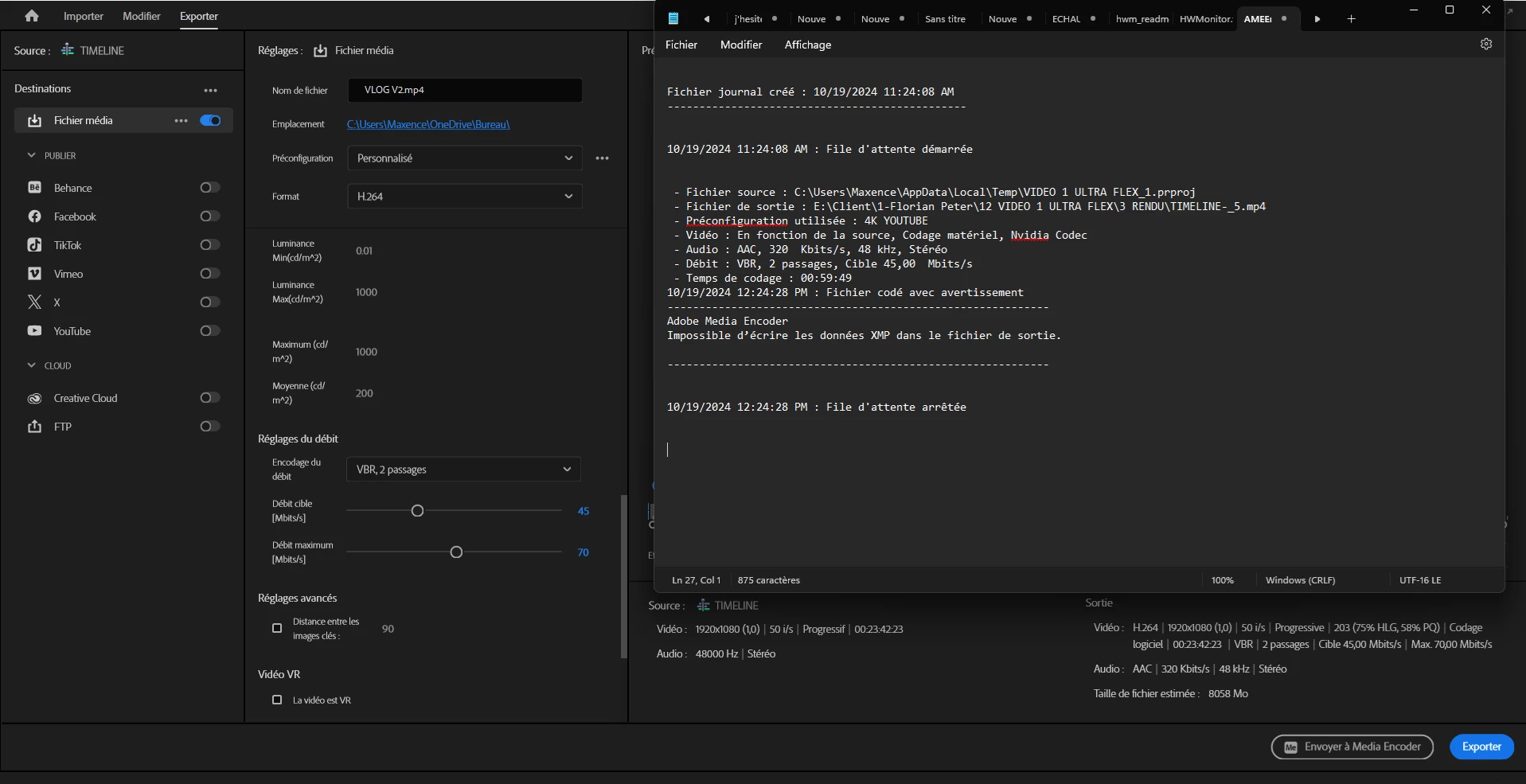Switch to the Sans titre Notepad tab
Viewport: 1526px width, 784px height.
point(945,19)
